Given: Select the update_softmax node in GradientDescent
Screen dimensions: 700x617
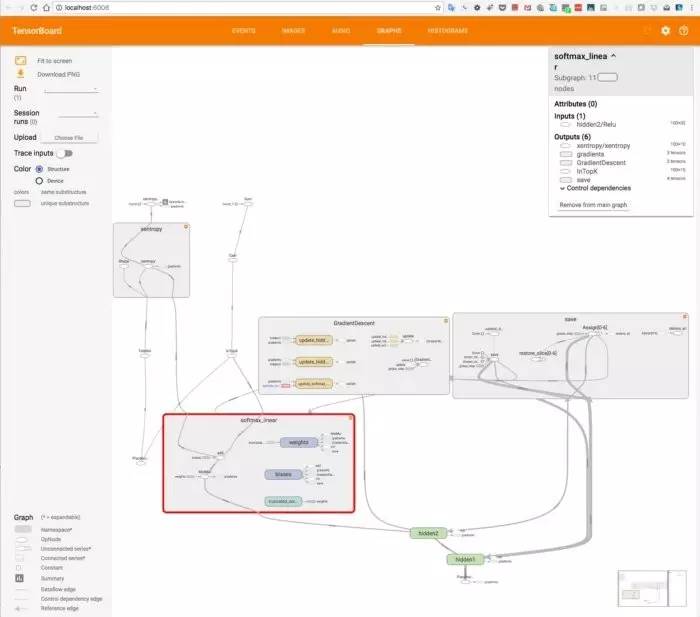Looking at the screenshot, I should click(314, 384).
